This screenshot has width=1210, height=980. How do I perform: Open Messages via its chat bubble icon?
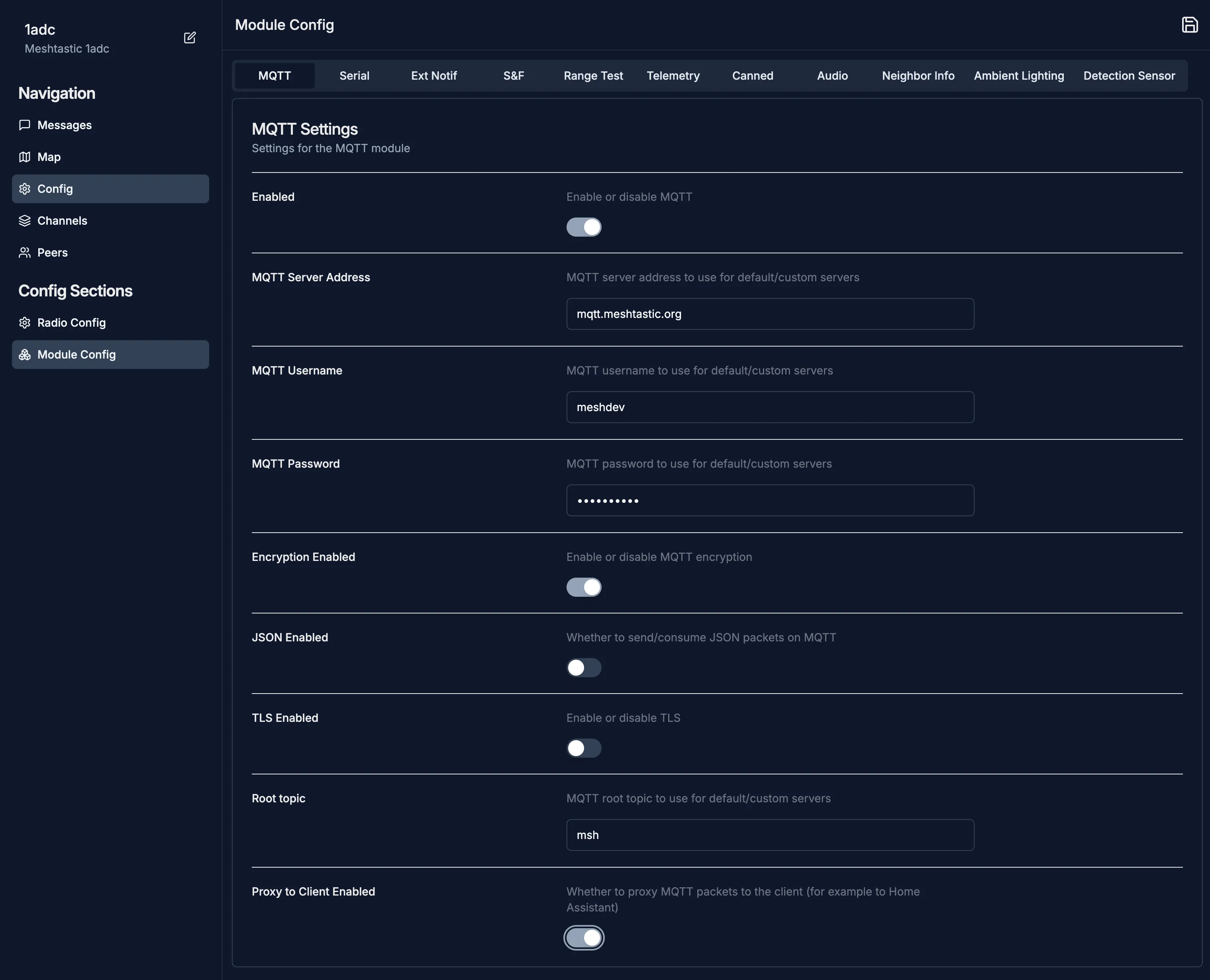pos(24,125)
